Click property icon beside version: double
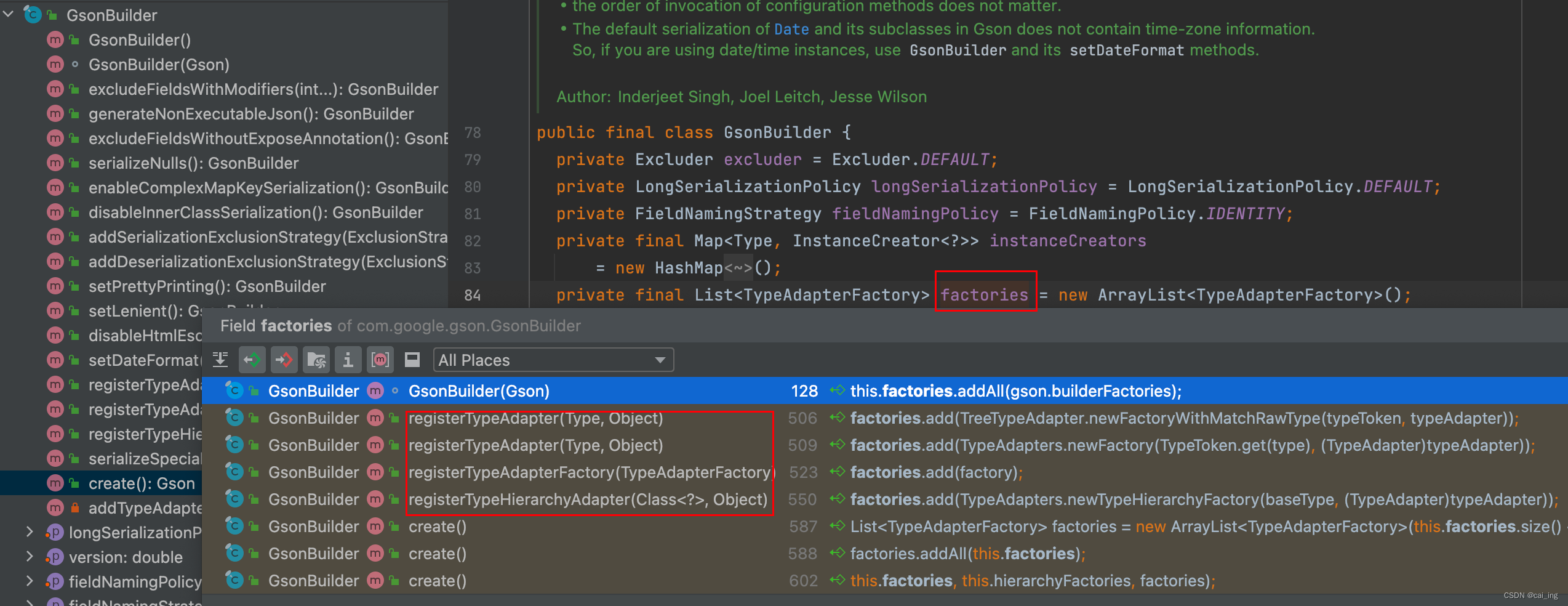This screenshot has width=1568, height=606. [x=54, y=557]
